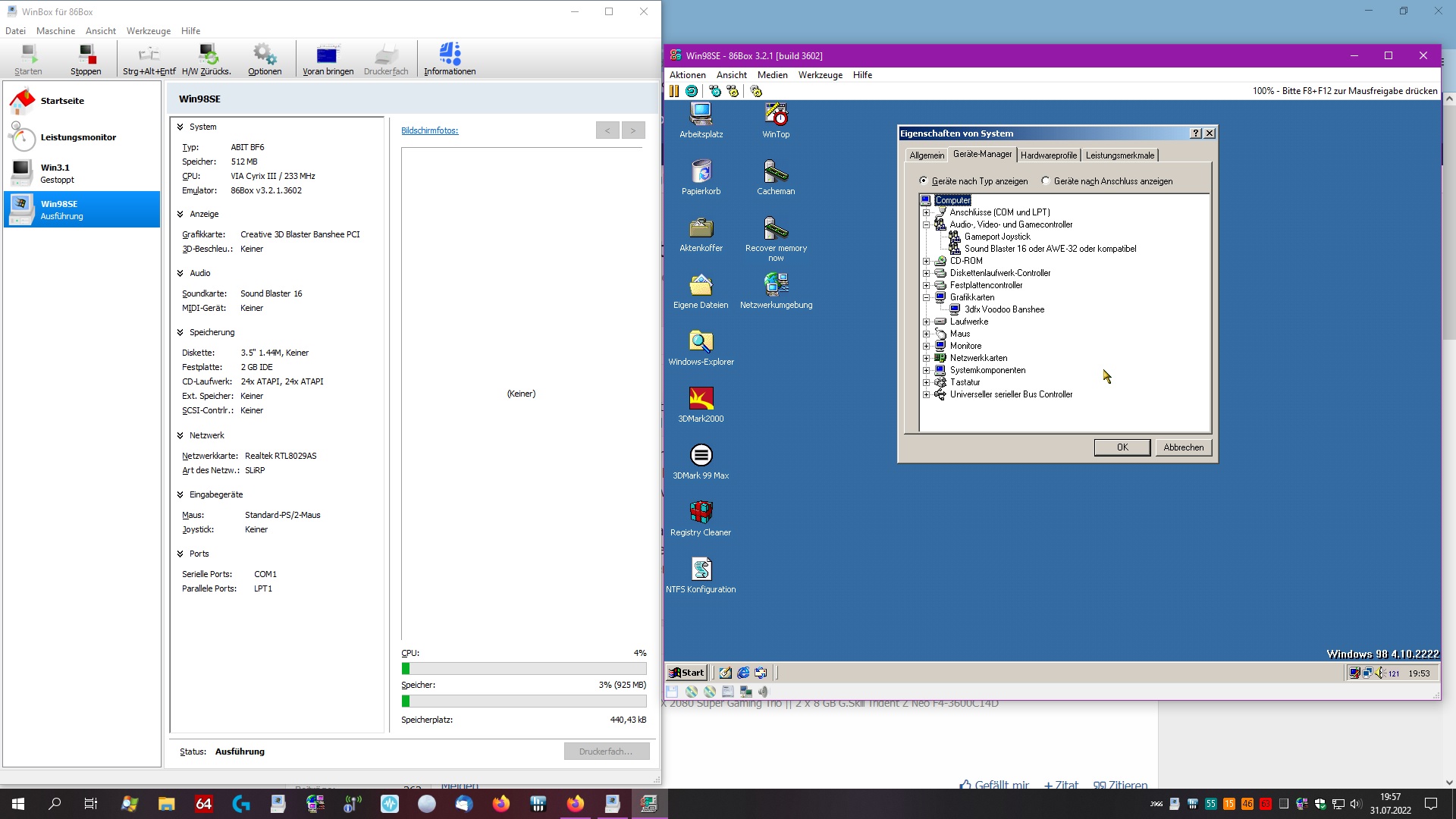Open the Datei menu in WinBox
Viewport: 1456px width, 819px height.
pos(15,31)
